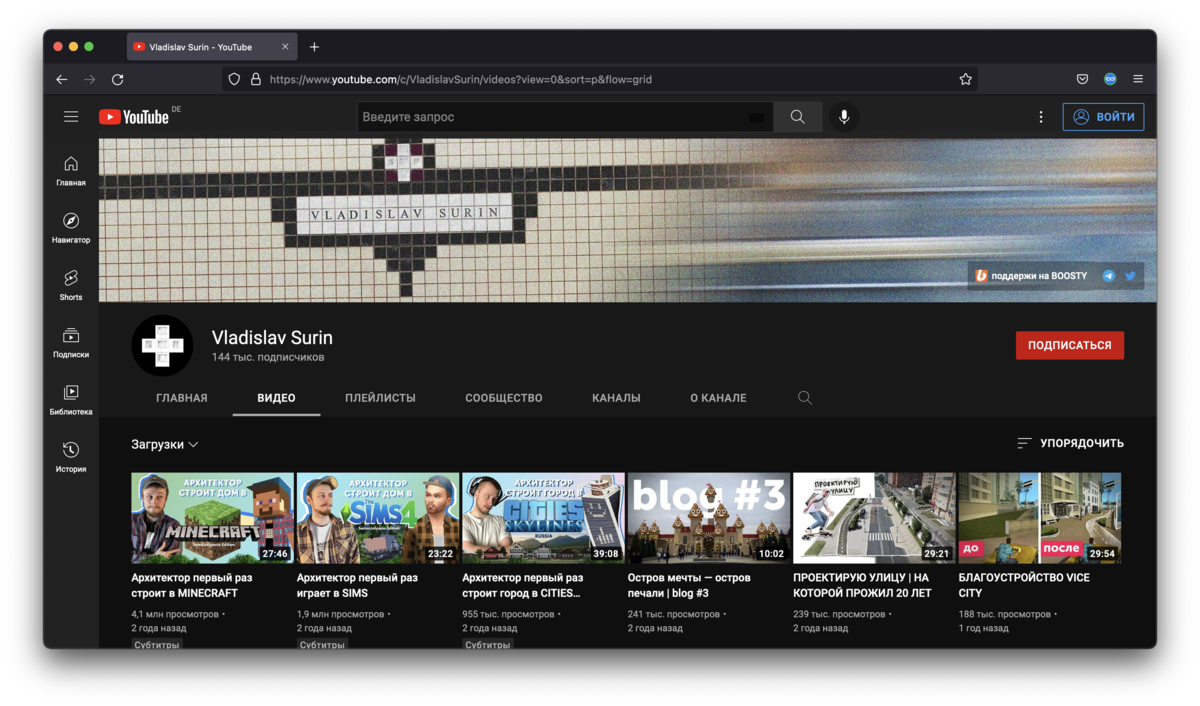Select the Vladislav Surin browser tab
This screenshot has width=1200, height=706.
click(211, 47)
